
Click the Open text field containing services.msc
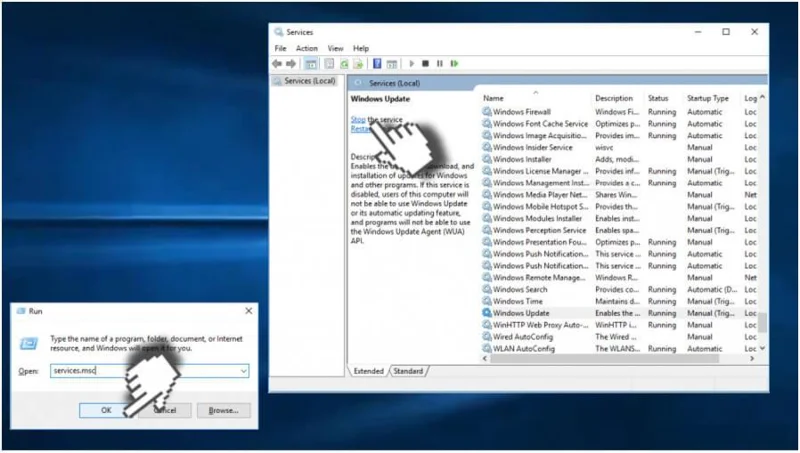tap(149, 371)
